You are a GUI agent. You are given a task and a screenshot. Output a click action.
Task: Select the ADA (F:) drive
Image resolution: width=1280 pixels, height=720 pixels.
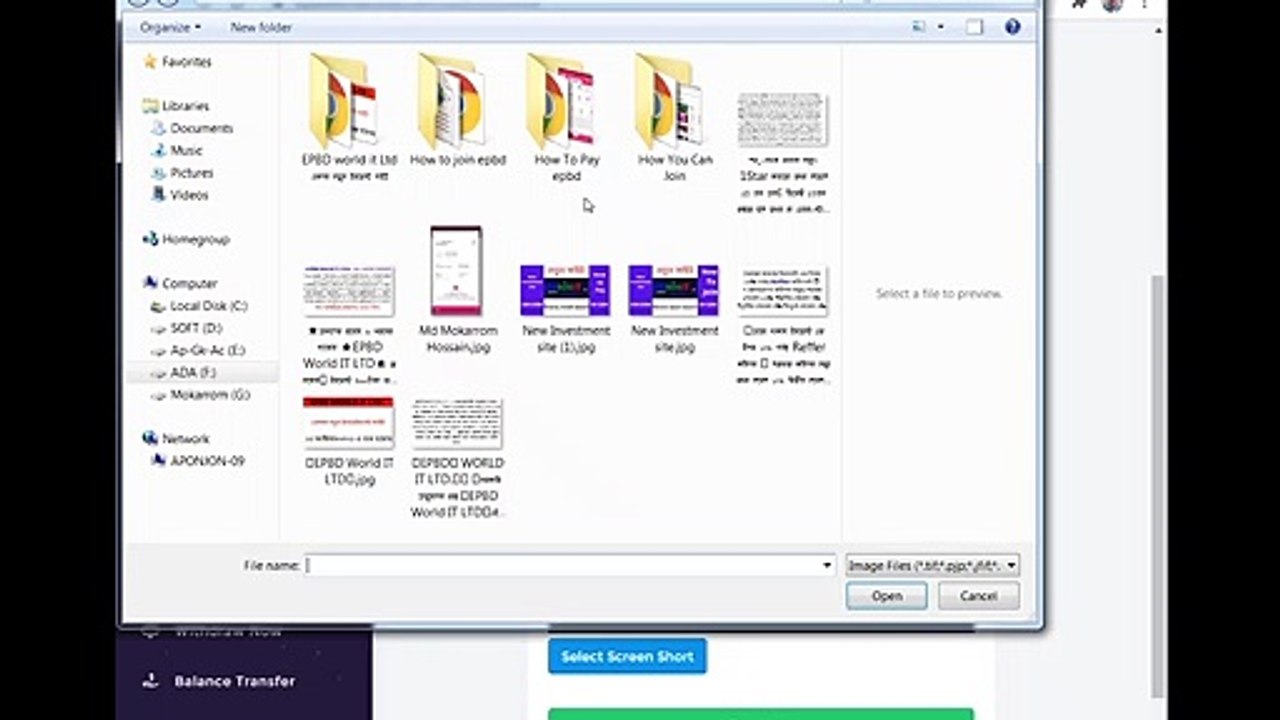(x=182, y=373)
